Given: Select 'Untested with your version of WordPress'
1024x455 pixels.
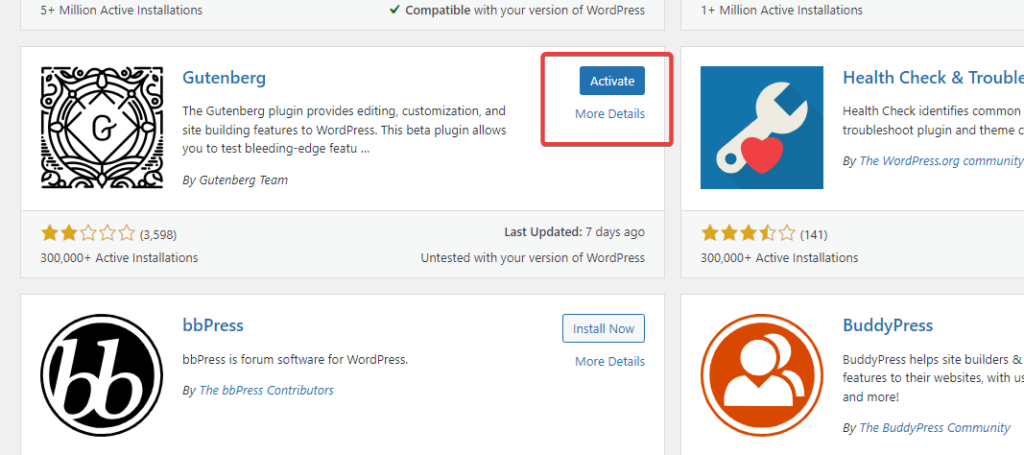Looking at the screenshot, I should point(532,258).
